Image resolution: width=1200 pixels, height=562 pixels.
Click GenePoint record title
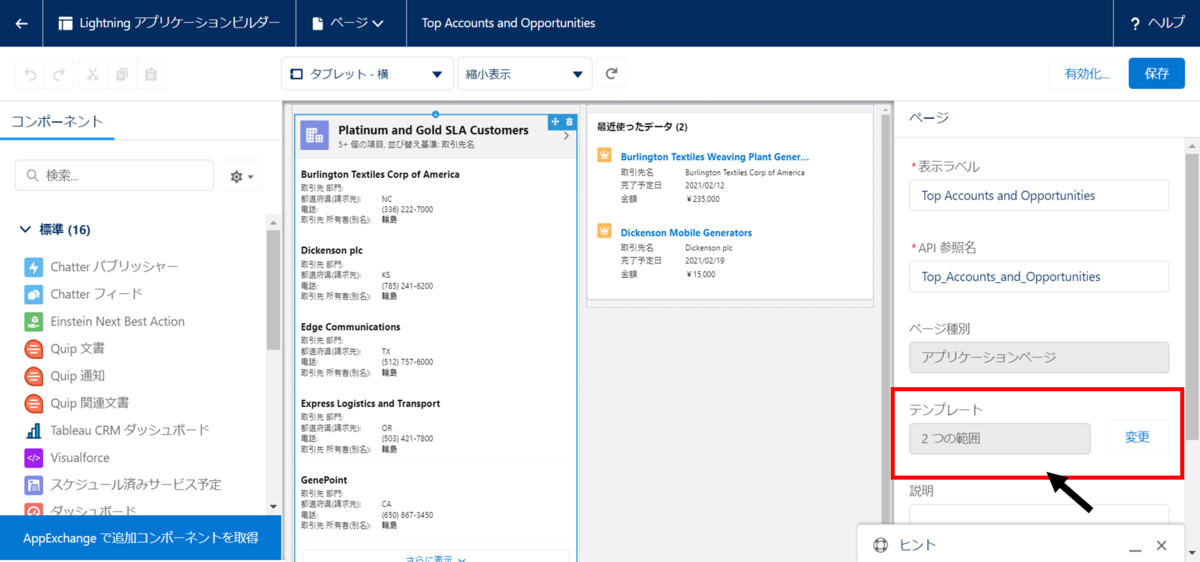(x=323, y=480)
